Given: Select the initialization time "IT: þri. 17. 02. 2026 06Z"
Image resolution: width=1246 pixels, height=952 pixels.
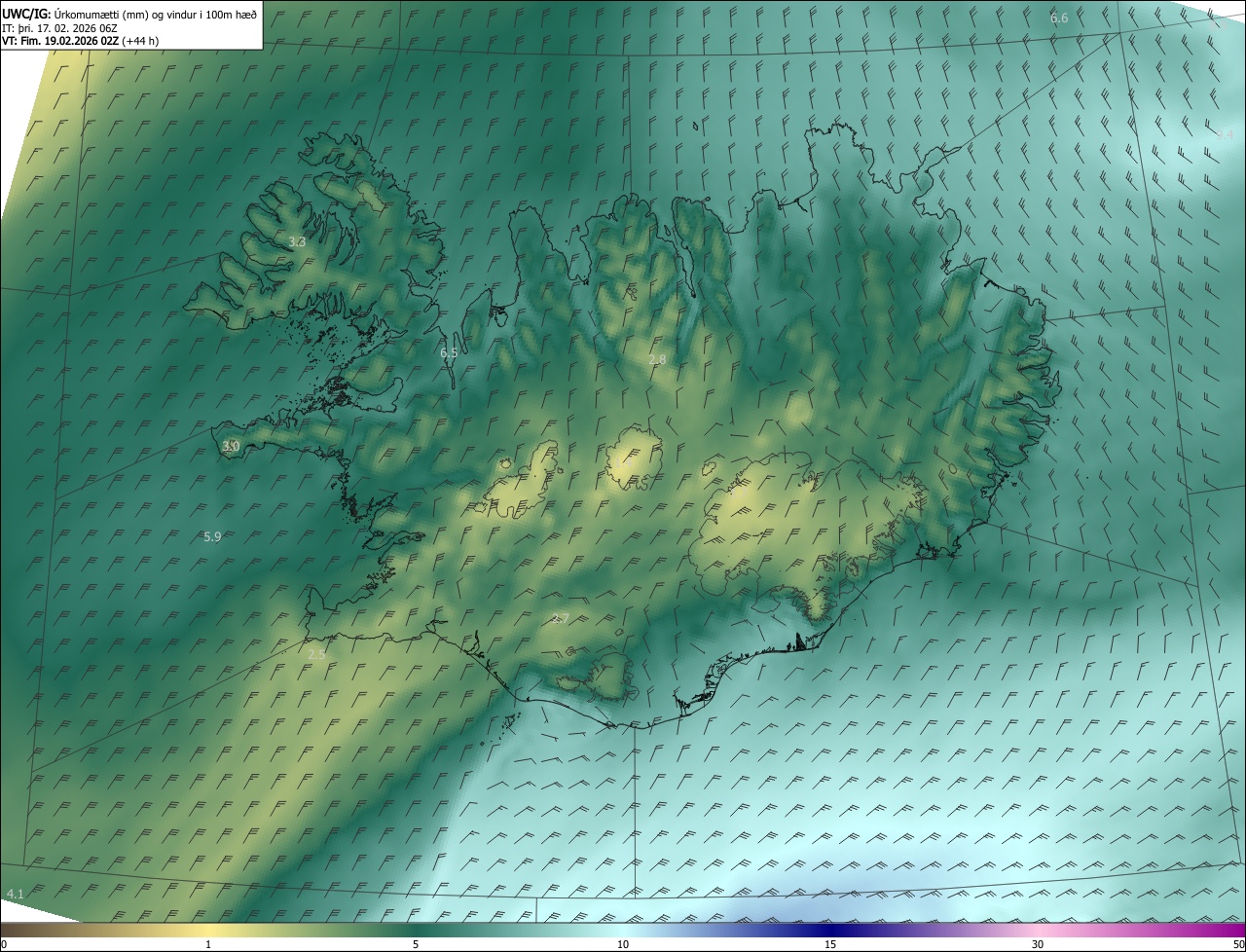Looking at the screenshot, I should coord(60,27).
